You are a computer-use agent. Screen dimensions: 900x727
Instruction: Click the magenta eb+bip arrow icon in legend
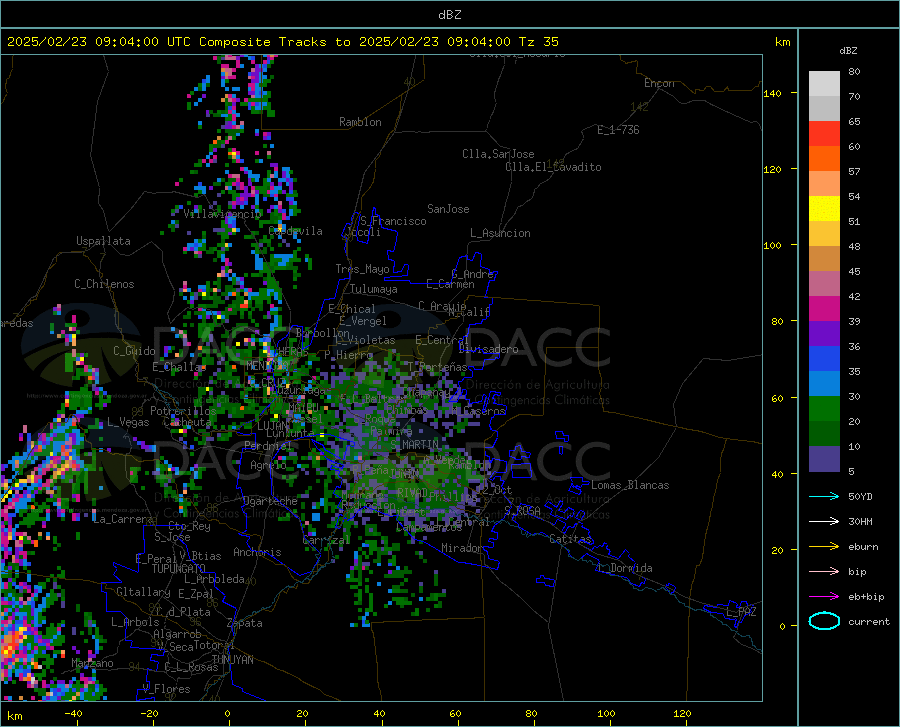[x=824, y=597]
